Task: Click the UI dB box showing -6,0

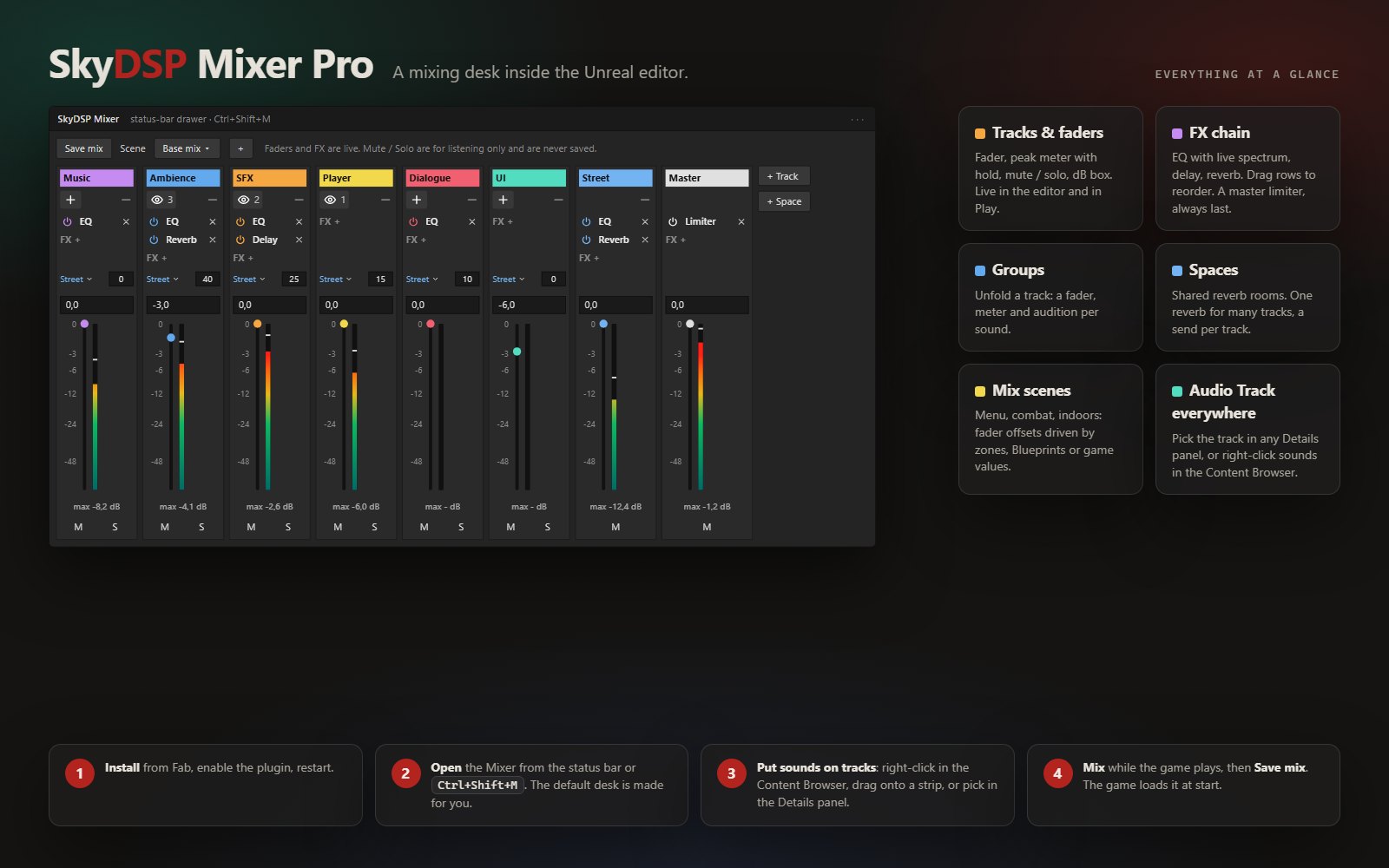Action: (x=530, y=305)
